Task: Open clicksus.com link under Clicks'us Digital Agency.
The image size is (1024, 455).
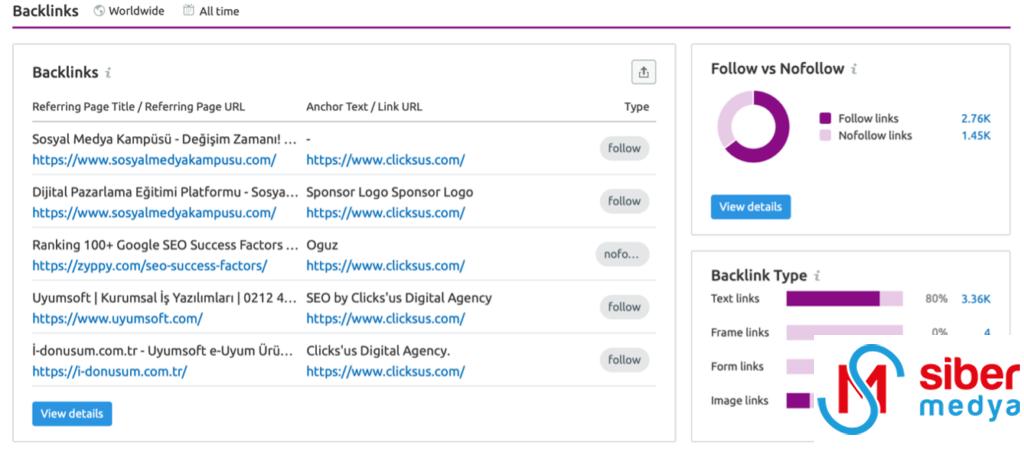Action: point(385,371)
